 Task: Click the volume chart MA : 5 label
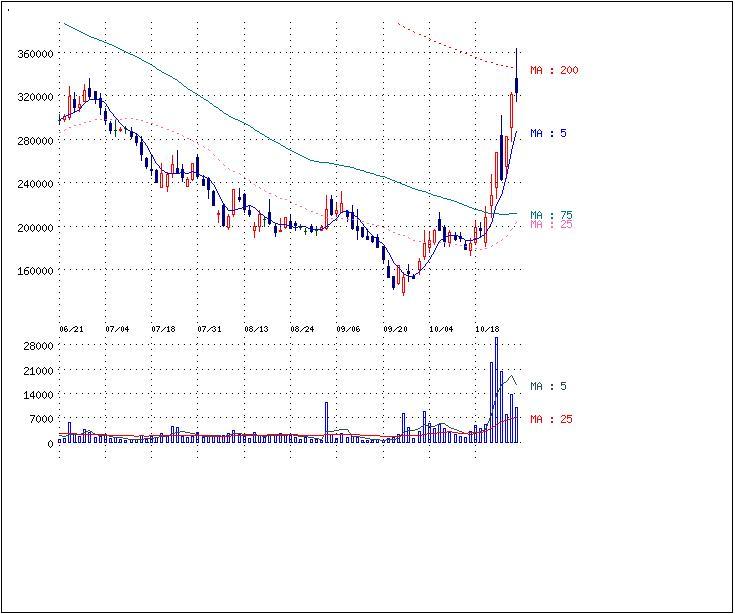(548, 386)
